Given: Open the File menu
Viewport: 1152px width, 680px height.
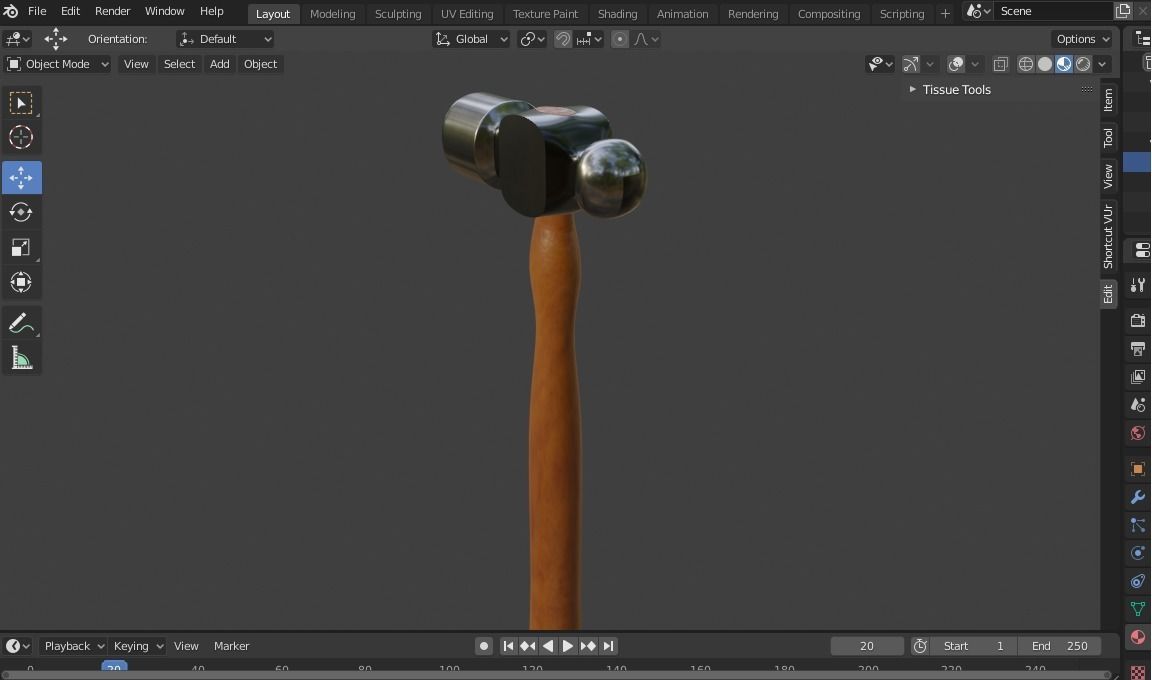Looking at the screenshot, I should (37, 11).
